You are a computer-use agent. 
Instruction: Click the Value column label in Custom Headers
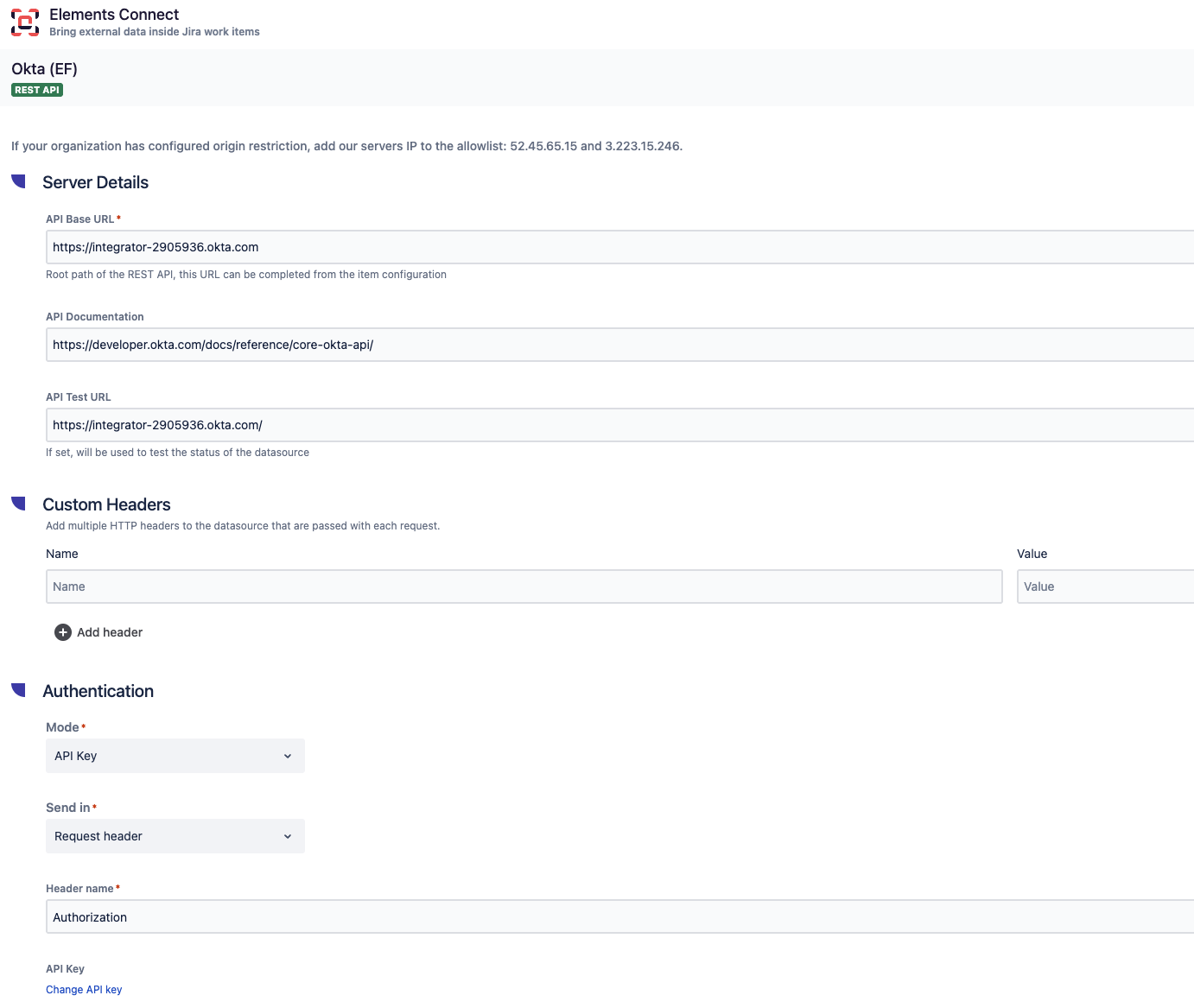pos(1032,554)
